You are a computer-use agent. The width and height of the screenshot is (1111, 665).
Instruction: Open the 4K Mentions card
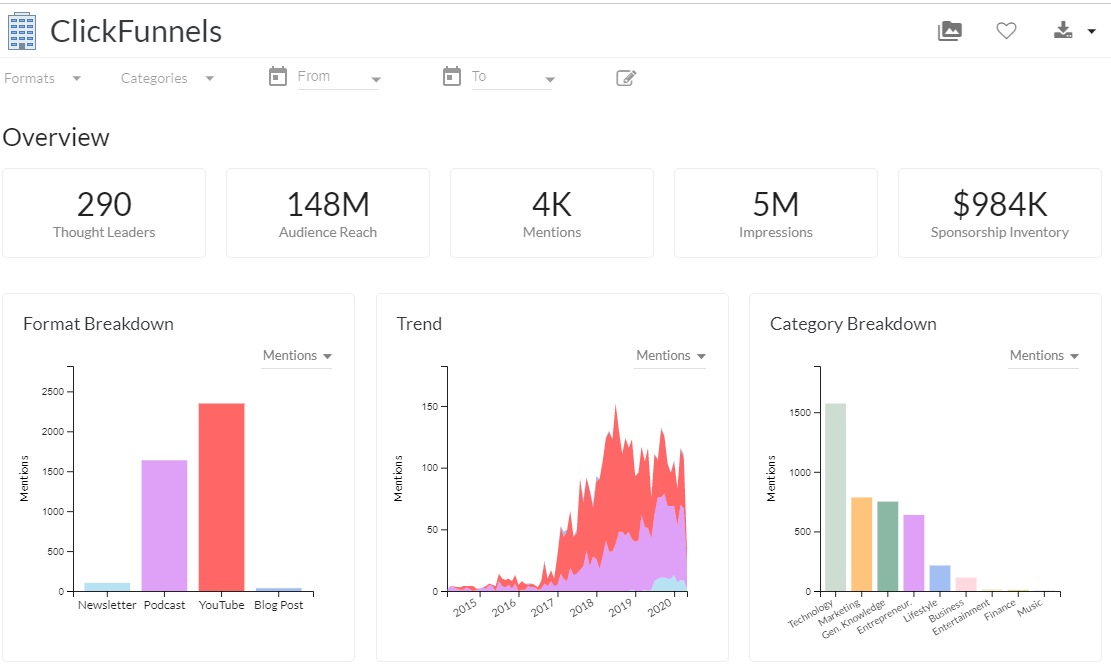[552, 213]
